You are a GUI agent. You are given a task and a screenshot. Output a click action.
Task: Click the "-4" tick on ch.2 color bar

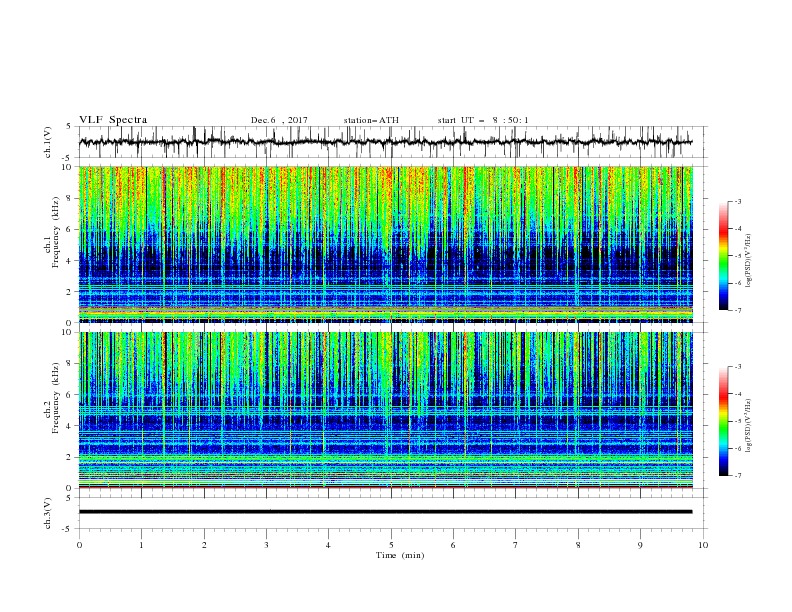(737, 394)
